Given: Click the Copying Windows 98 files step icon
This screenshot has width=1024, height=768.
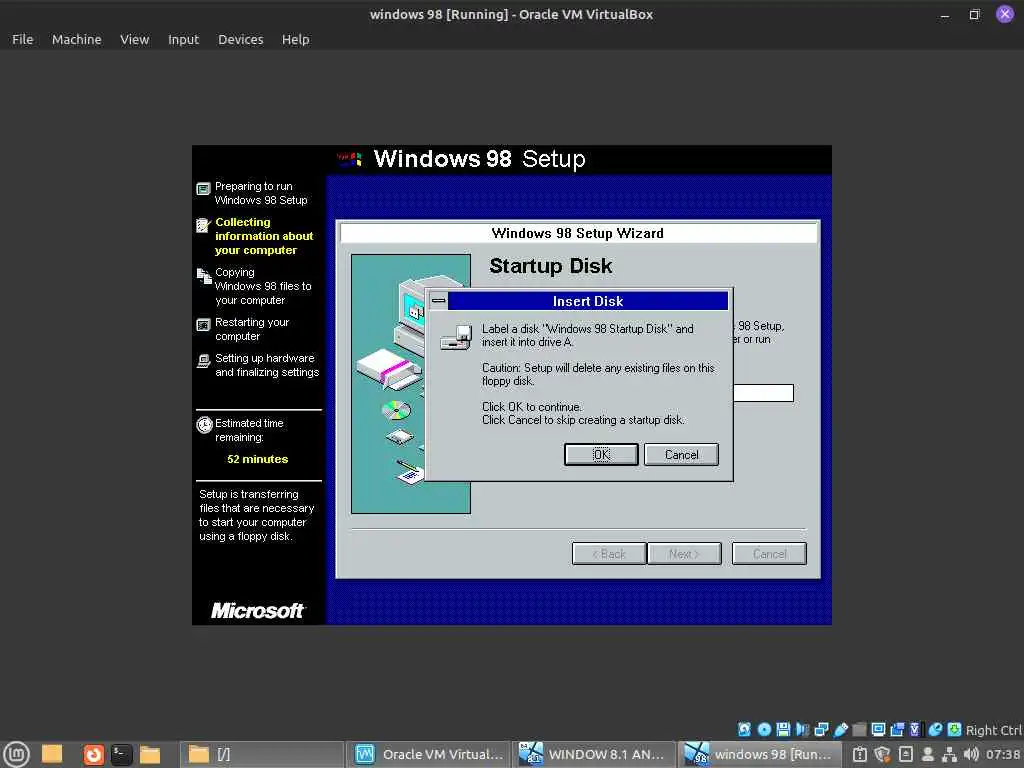Looking at the screenshot, I should (x=204, y=276).
